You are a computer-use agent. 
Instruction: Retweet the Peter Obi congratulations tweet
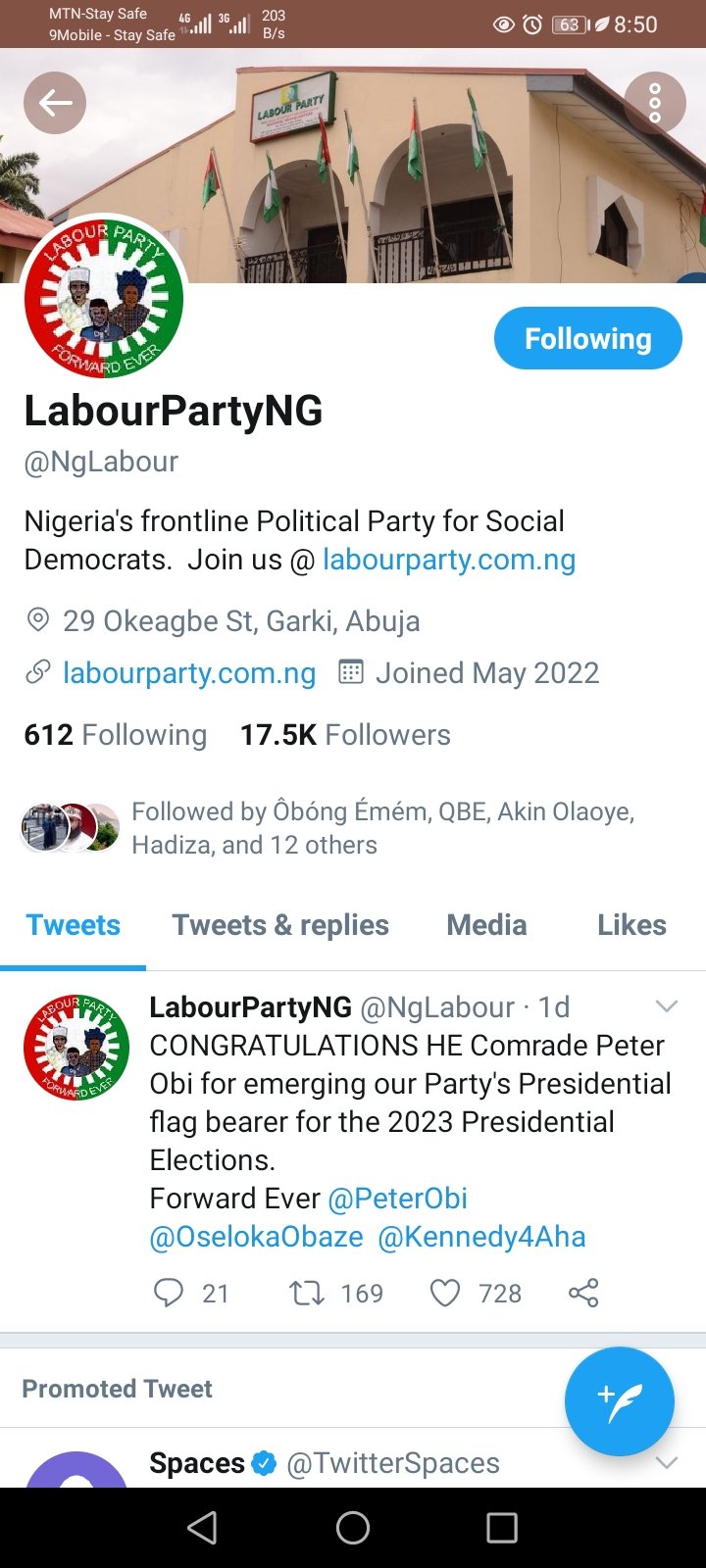[307, 1293]
